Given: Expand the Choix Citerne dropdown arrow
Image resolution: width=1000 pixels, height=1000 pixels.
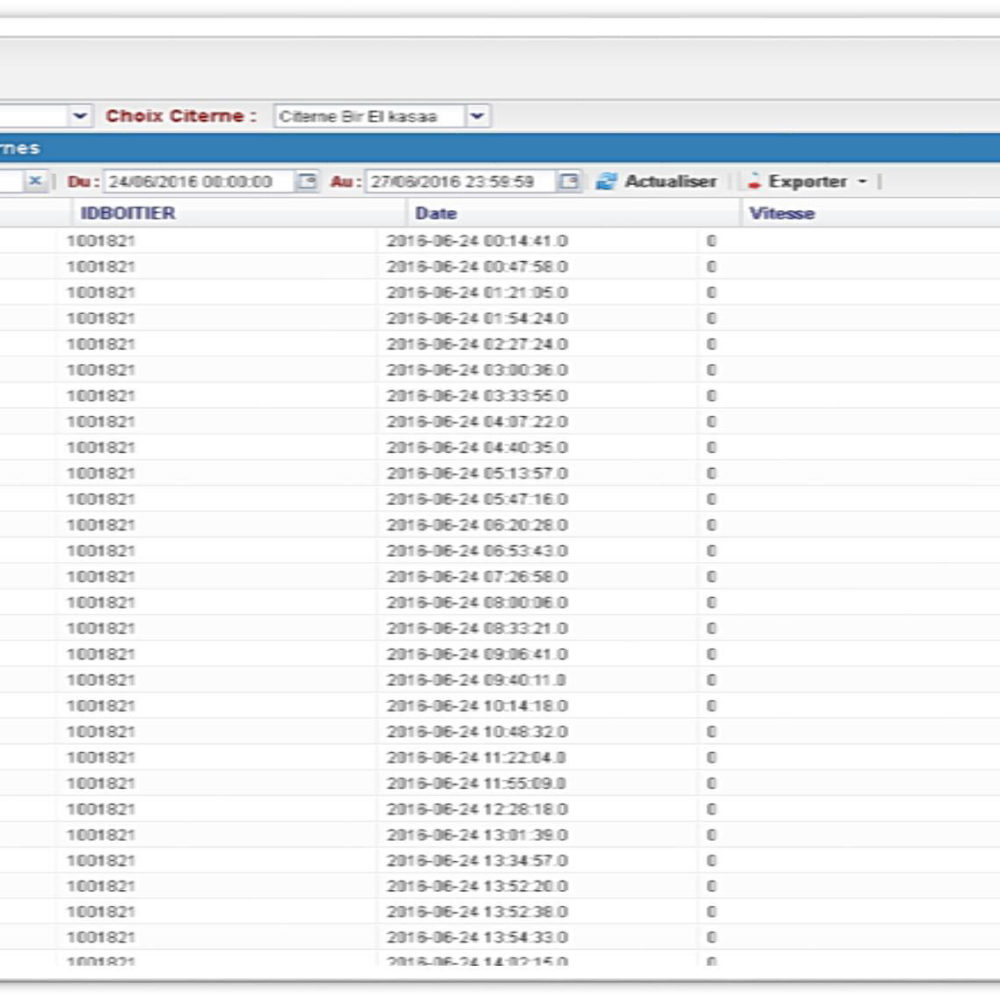Looking at the screenshot, I should click(478, 116).
